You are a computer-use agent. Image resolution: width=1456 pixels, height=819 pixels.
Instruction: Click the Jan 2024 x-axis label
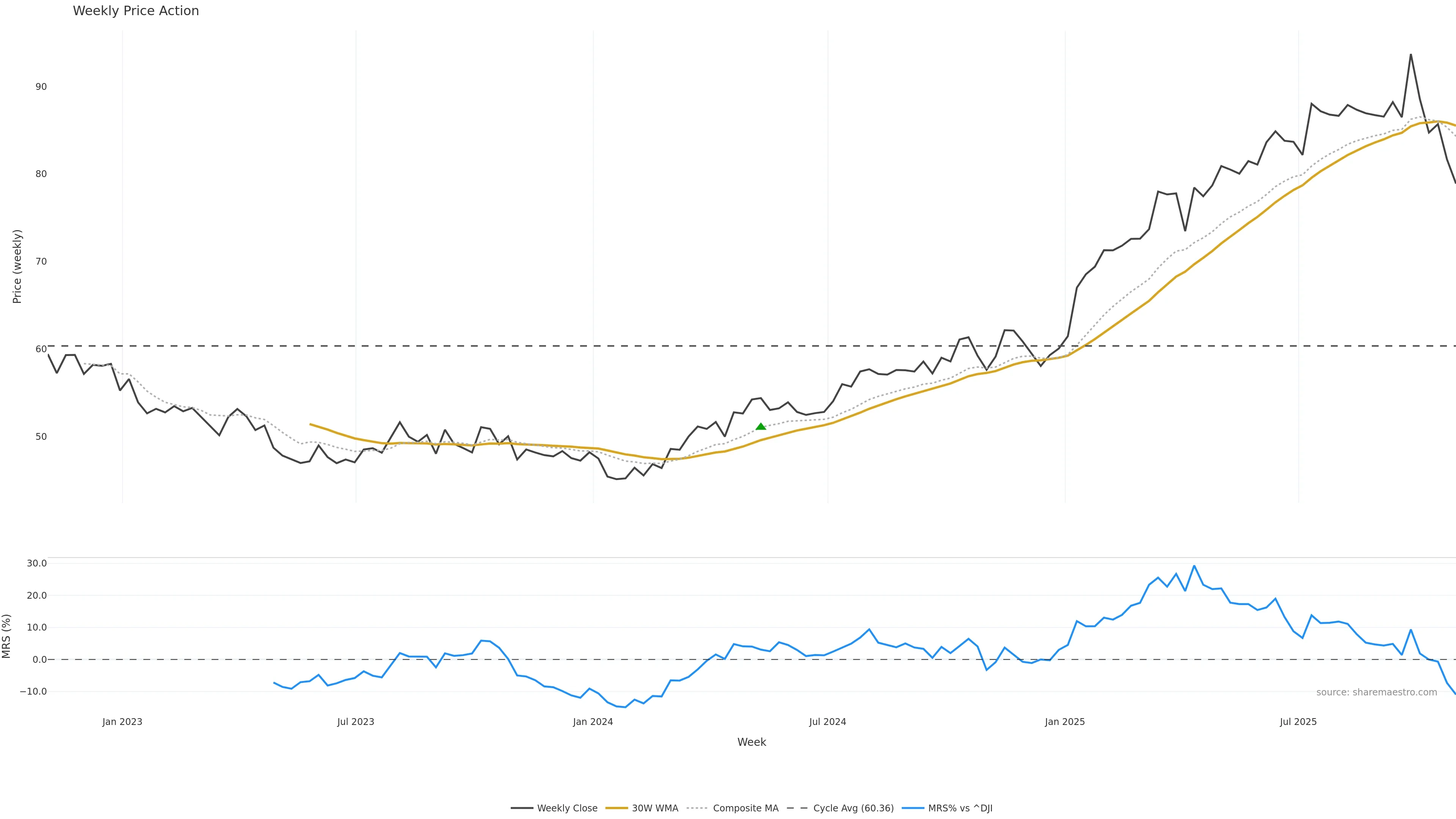(592, 722)
